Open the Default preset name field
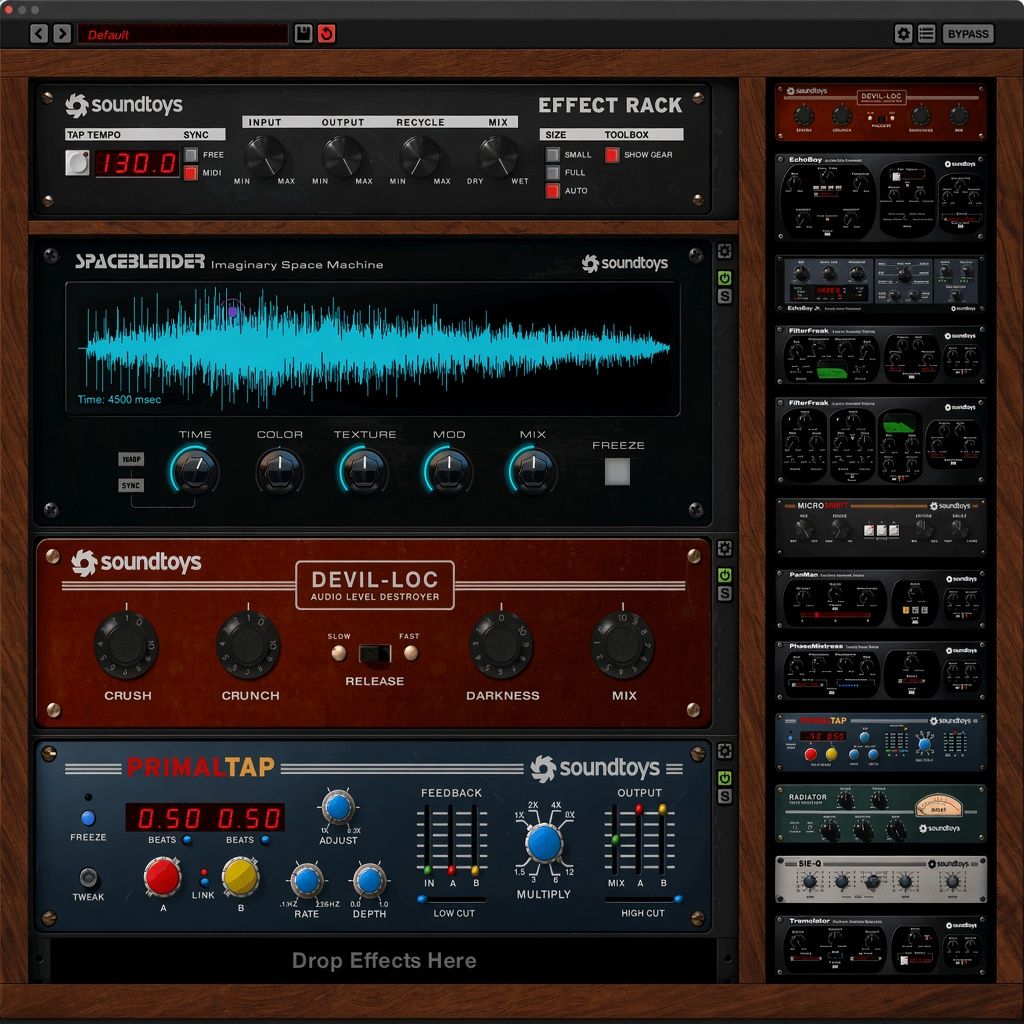The width and height of the screenshot is (1024, 1024). click(x=182, y=34)
